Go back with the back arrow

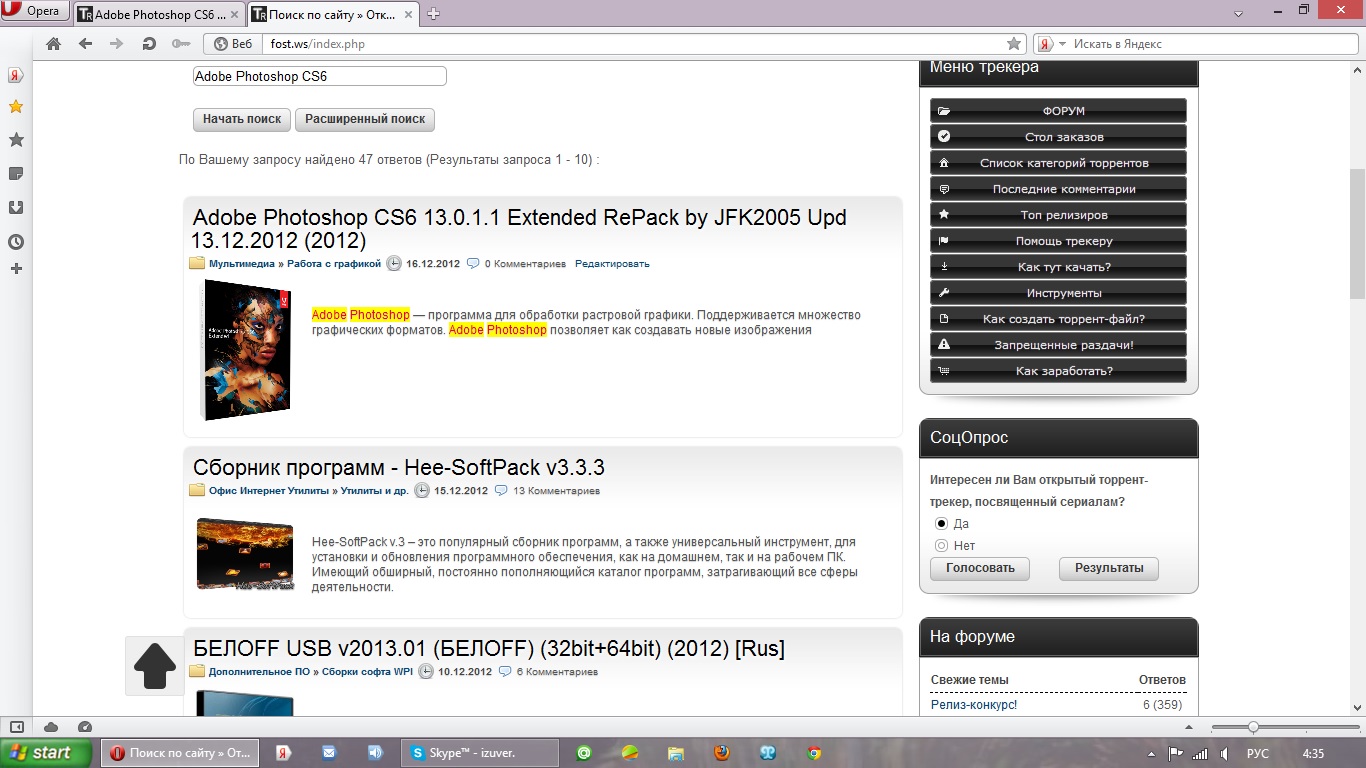85,44
